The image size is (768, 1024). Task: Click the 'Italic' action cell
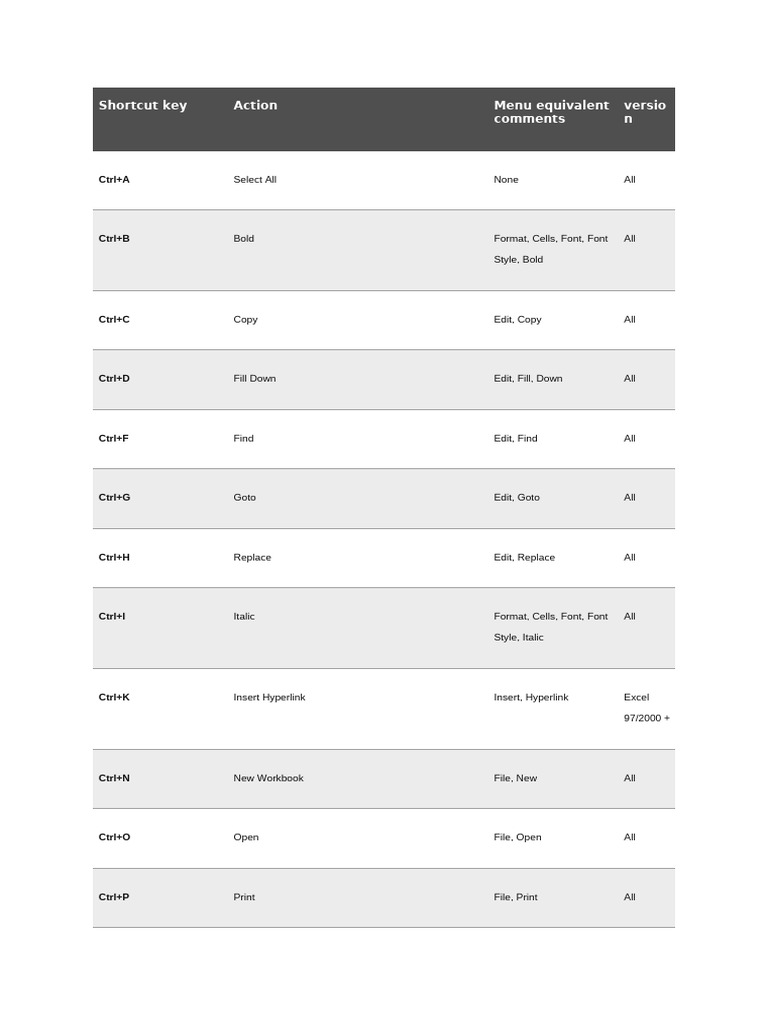[x=244, y=617]
